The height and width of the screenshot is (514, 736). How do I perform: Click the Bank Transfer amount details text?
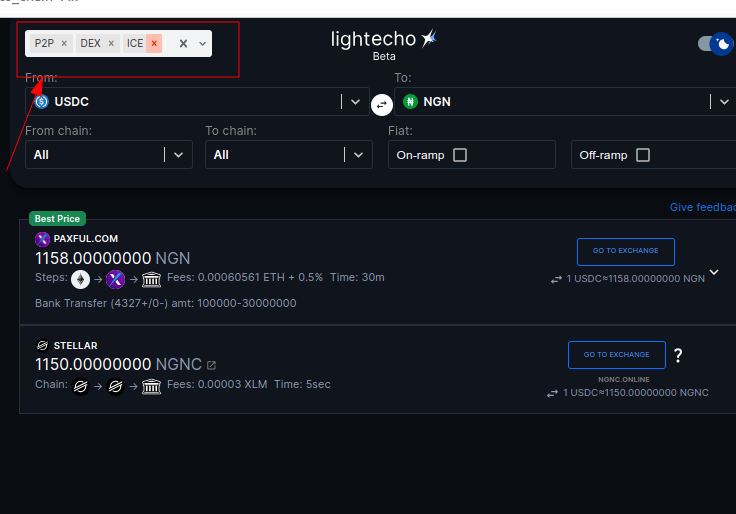[x=166, y=303]
